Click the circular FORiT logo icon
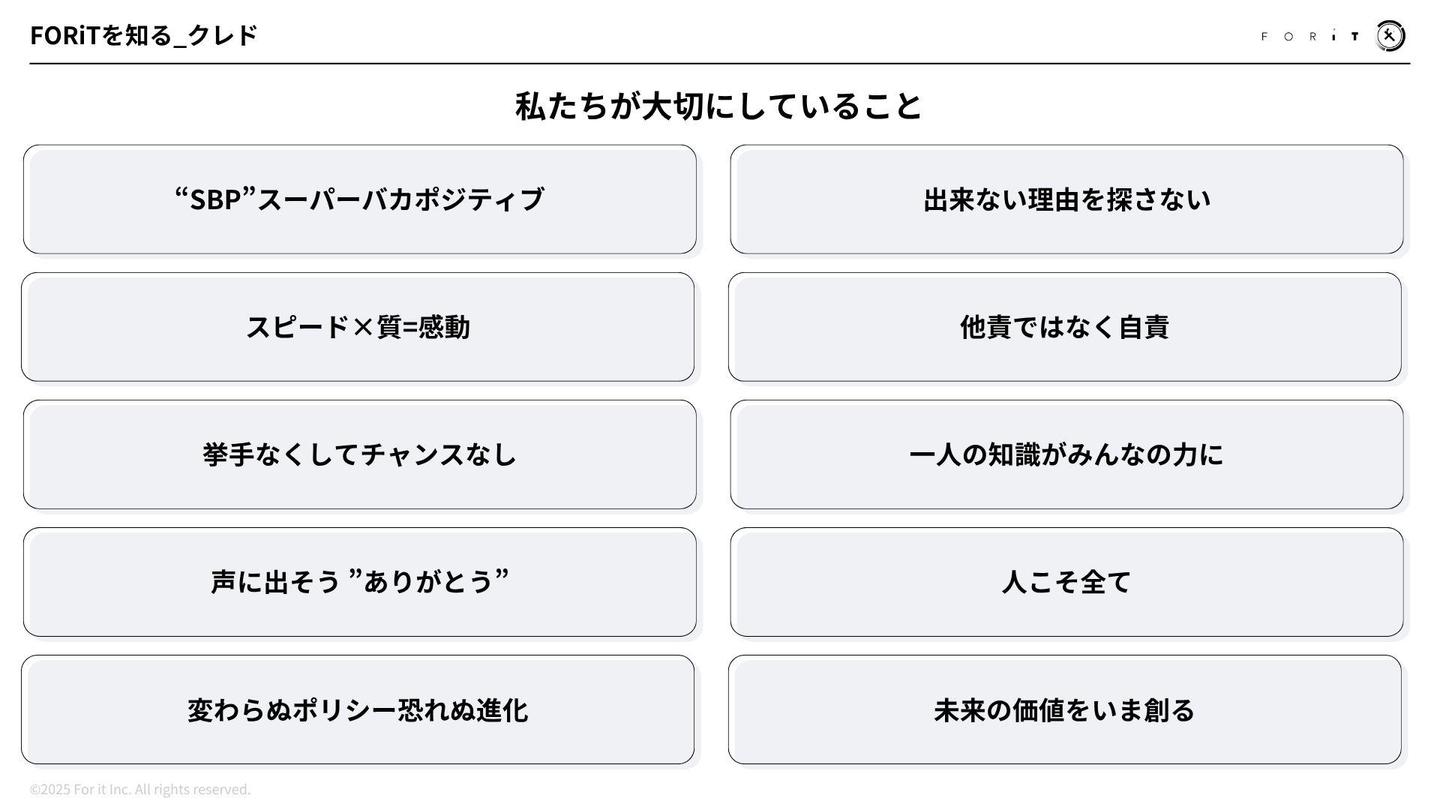 [x=1390, y=36]
